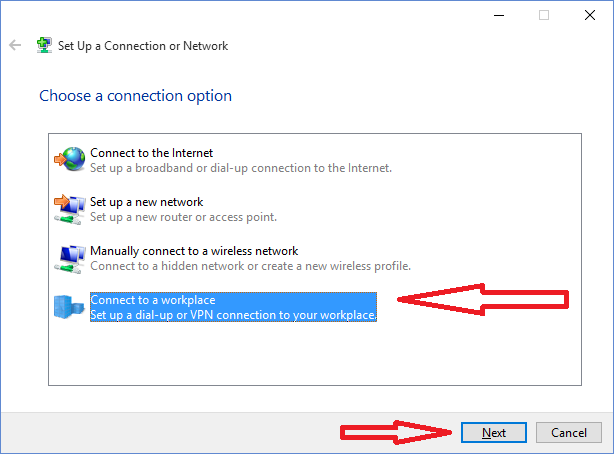Choose the highlighted 'Connect to a workplace' title
The image size is (614, 454).
(153, 300)
